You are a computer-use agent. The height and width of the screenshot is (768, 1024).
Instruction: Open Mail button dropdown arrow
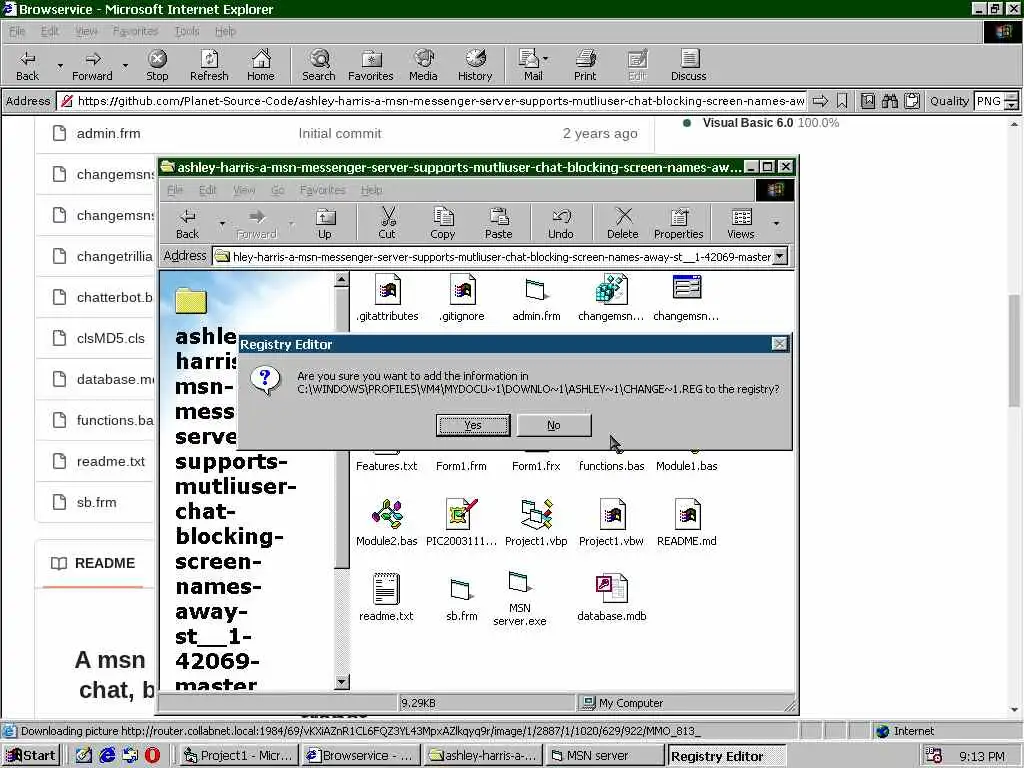tap(545, 59)
